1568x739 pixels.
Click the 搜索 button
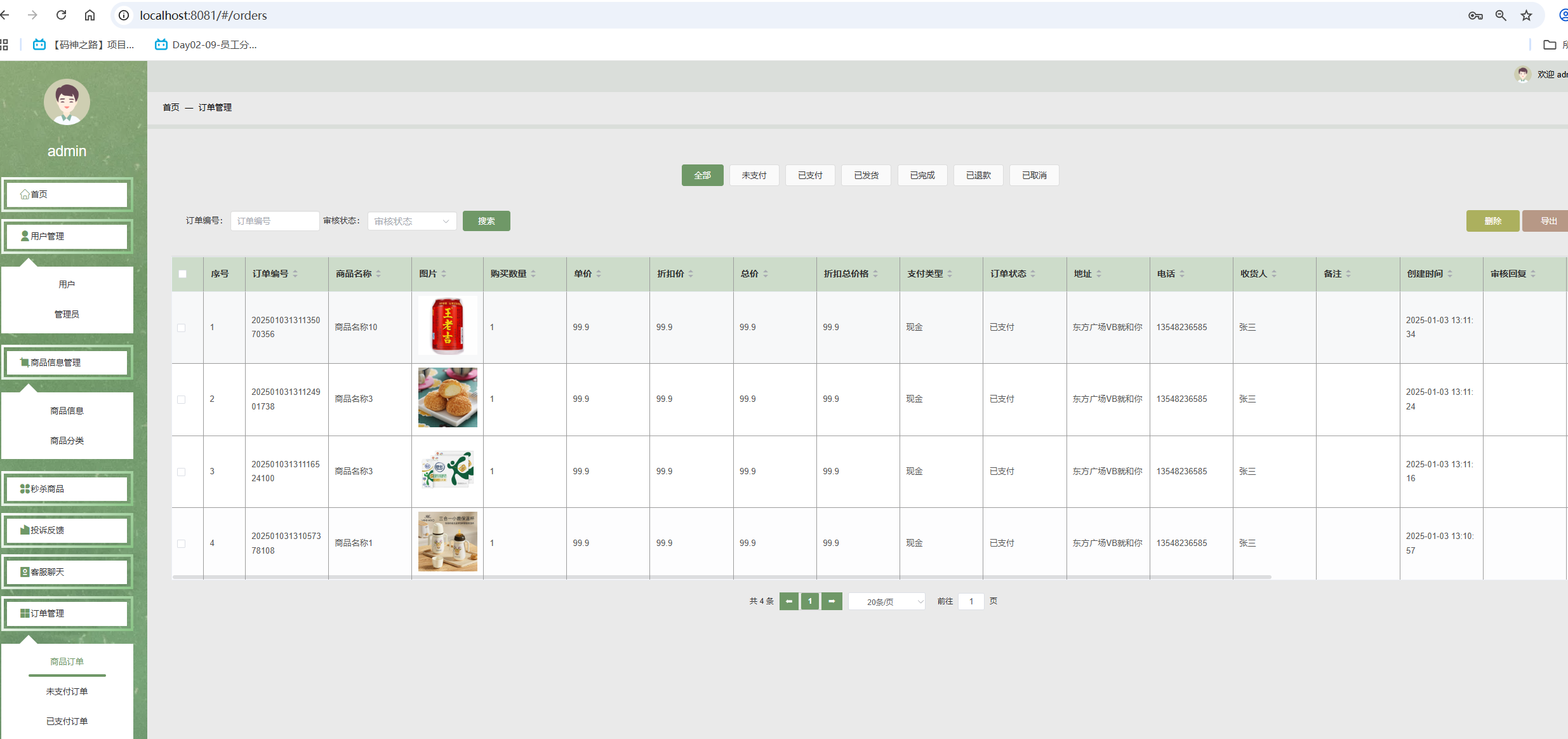[x=486, y=221]
